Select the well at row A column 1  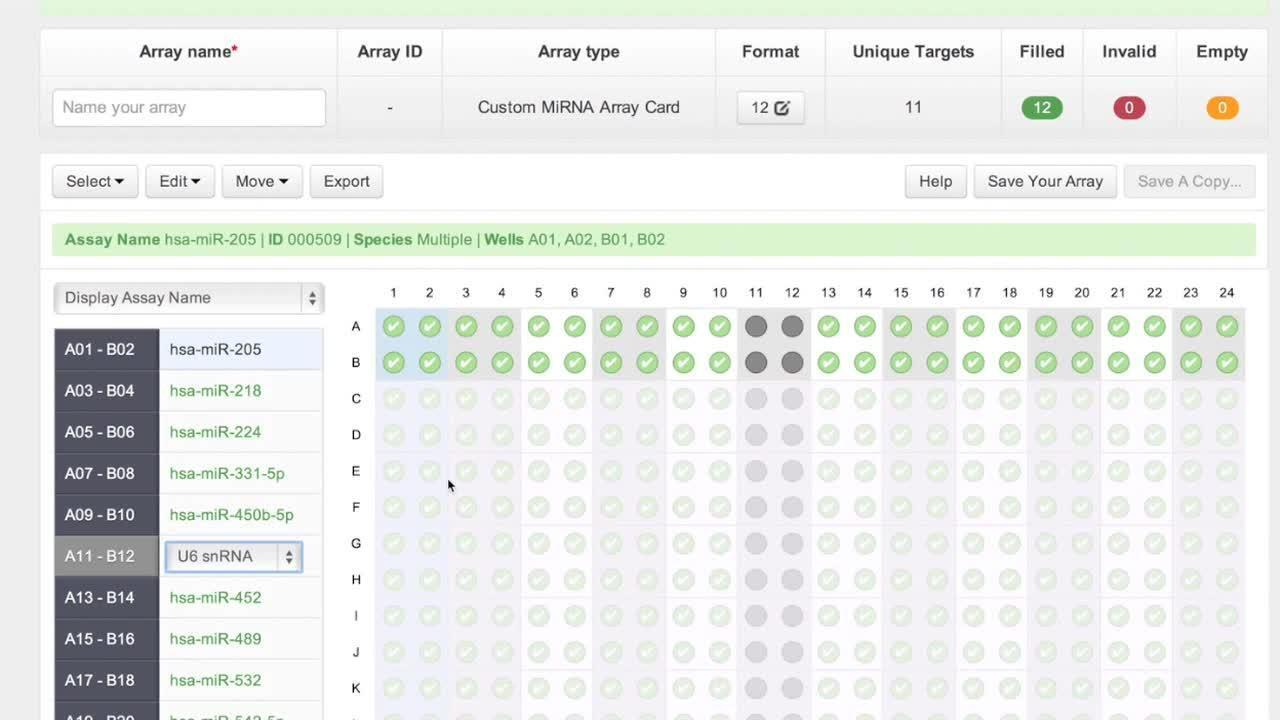(x=394, y=326)
